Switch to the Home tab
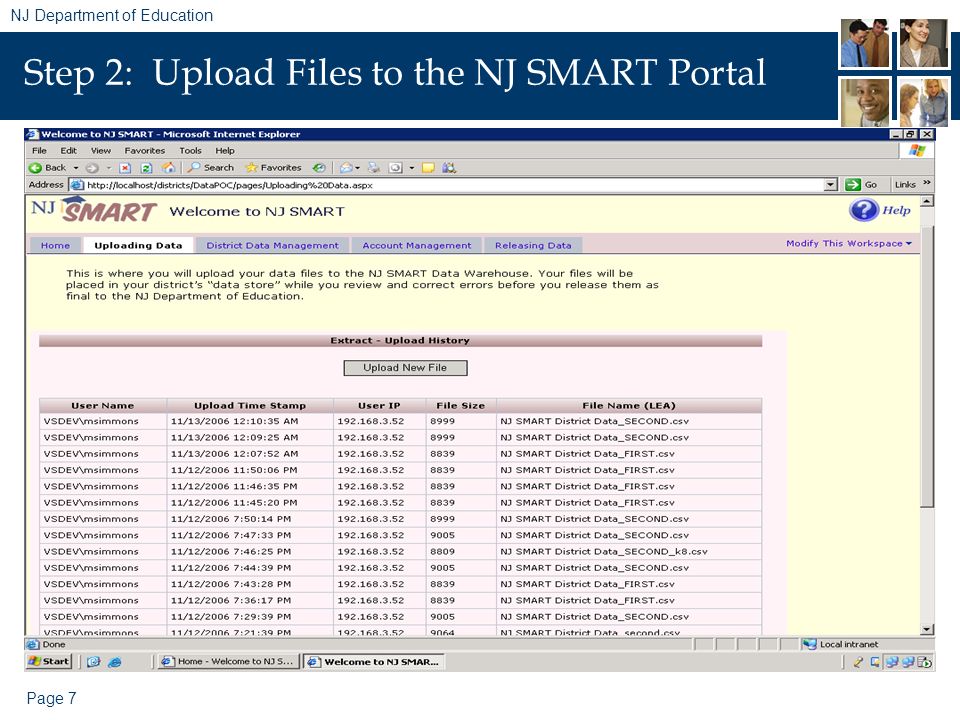This screenshot has width=960, height=720. coord(56,246)
